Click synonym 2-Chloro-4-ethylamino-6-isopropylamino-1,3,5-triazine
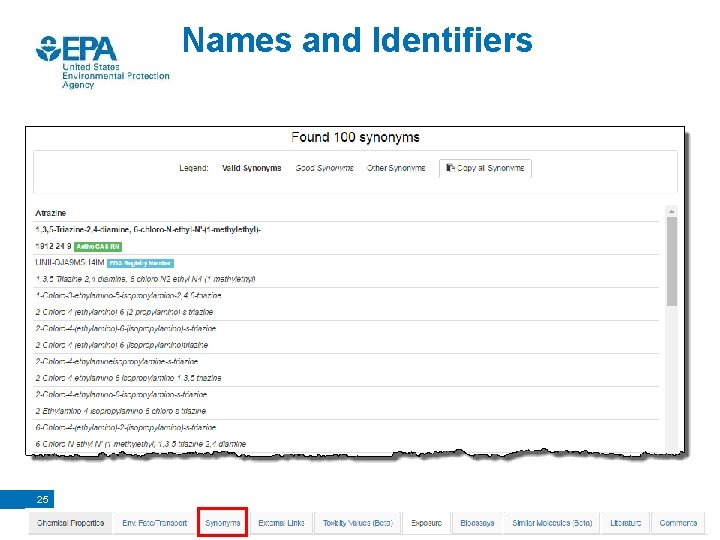The image size is (720, 540). [129, 378]
